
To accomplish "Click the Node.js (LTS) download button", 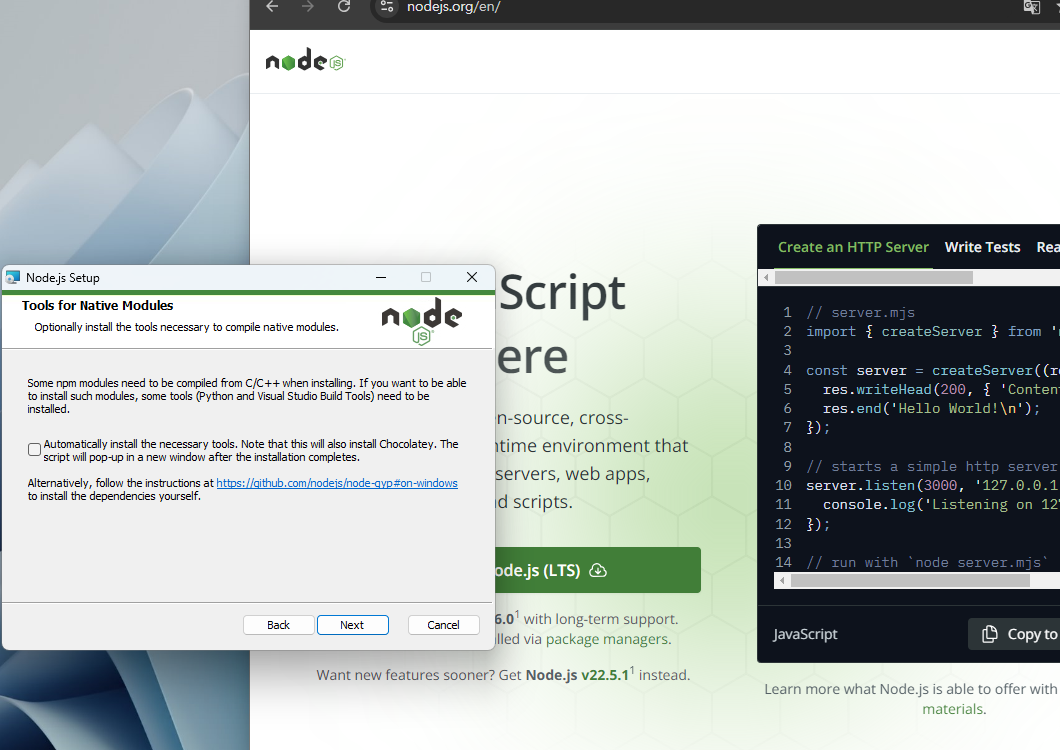I will tap(598, 570).
